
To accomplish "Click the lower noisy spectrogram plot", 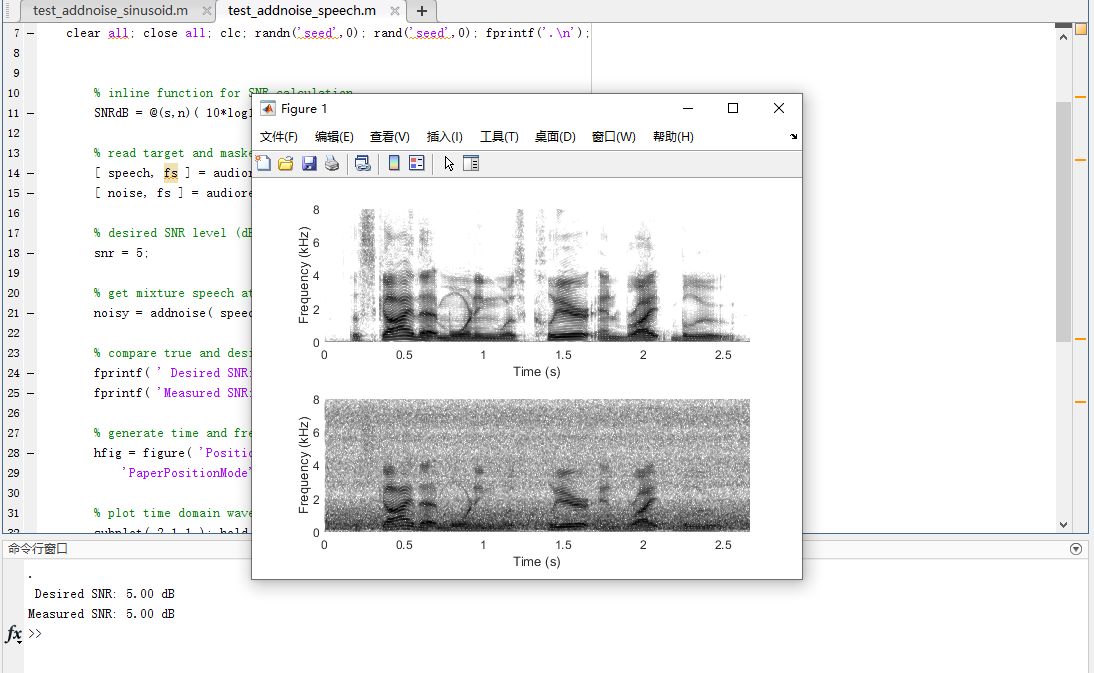I will click(537, 465).
